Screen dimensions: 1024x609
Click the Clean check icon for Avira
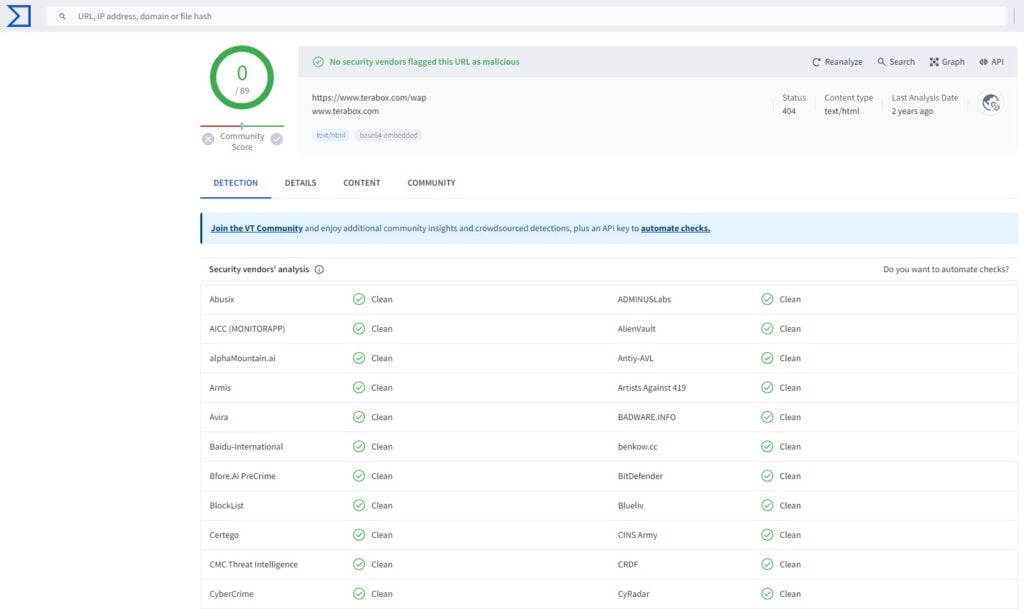(x=359, y=417)
